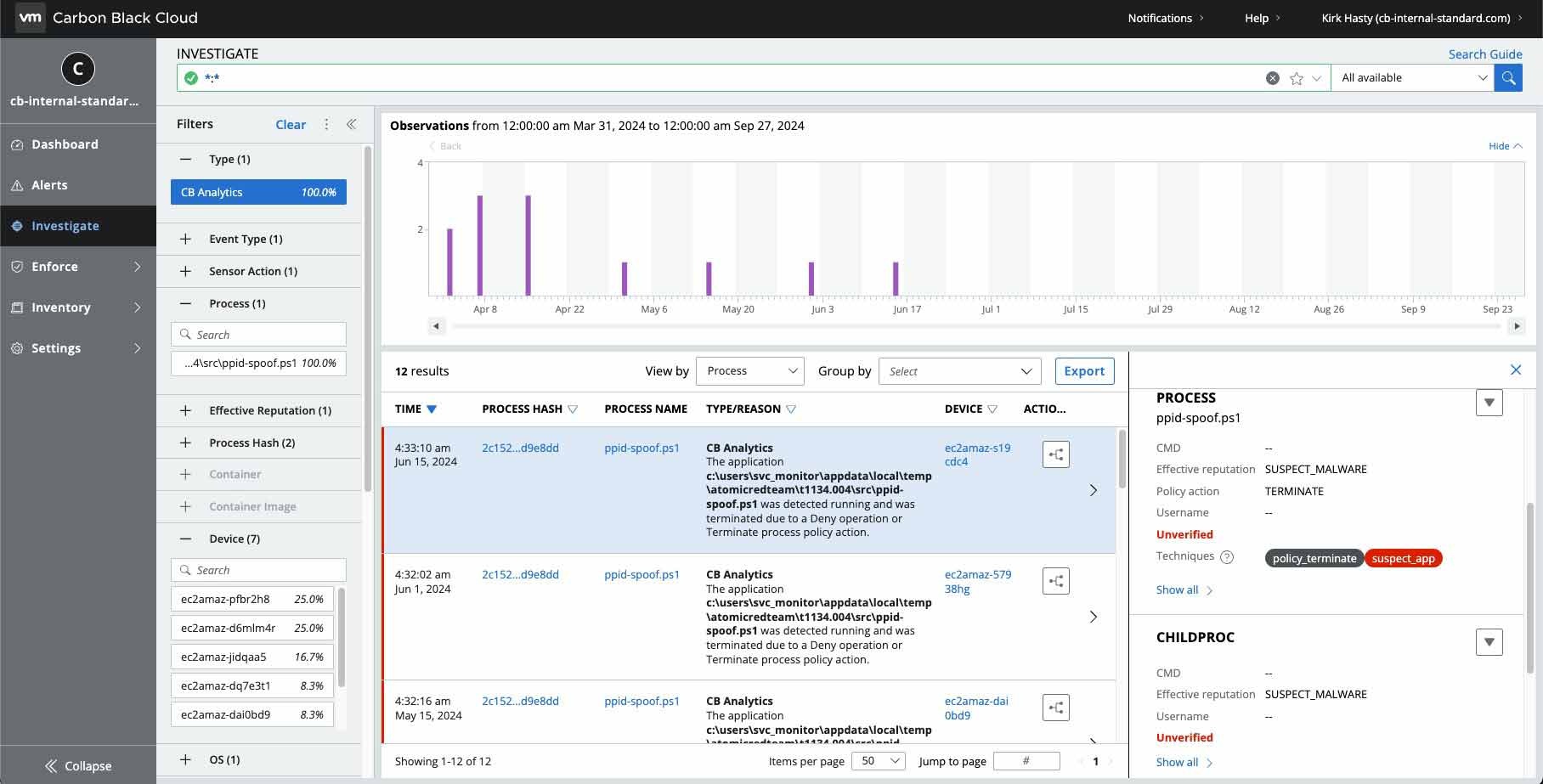Viewport: 1543px width, 784px height.
Task: Toggle the ppid-spoof.ps1 process filter
Action: tap(258, 363)
